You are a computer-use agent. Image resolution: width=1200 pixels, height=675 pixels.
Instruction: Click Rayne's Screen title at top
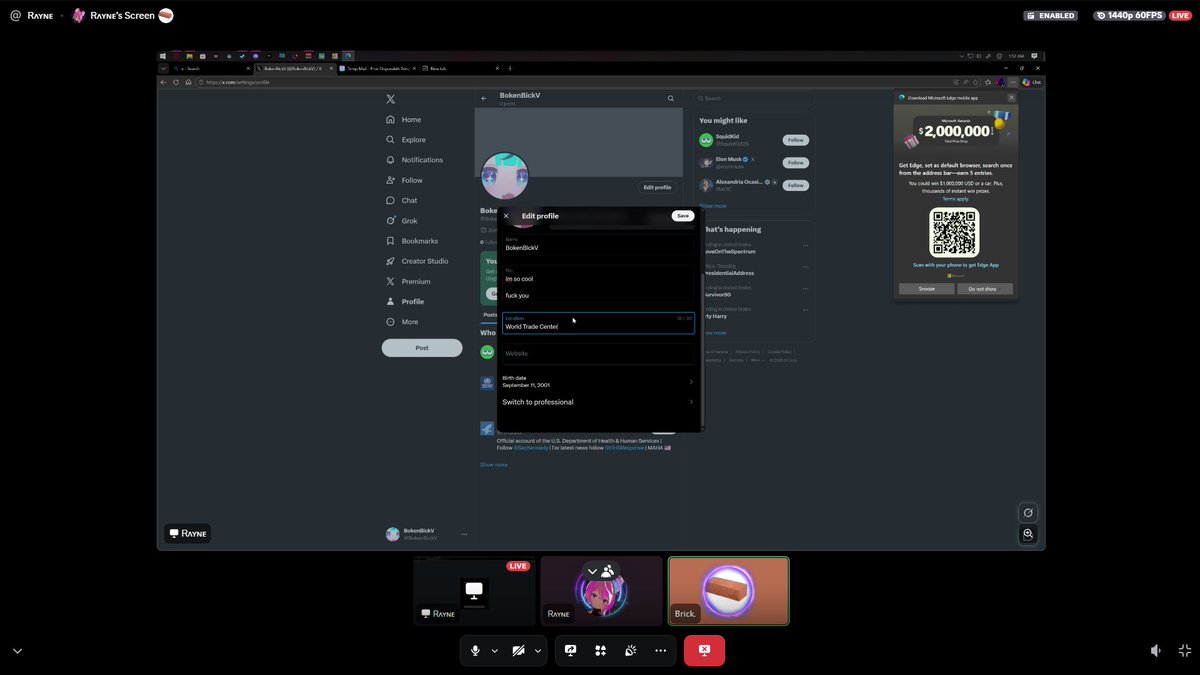[123, 16]
